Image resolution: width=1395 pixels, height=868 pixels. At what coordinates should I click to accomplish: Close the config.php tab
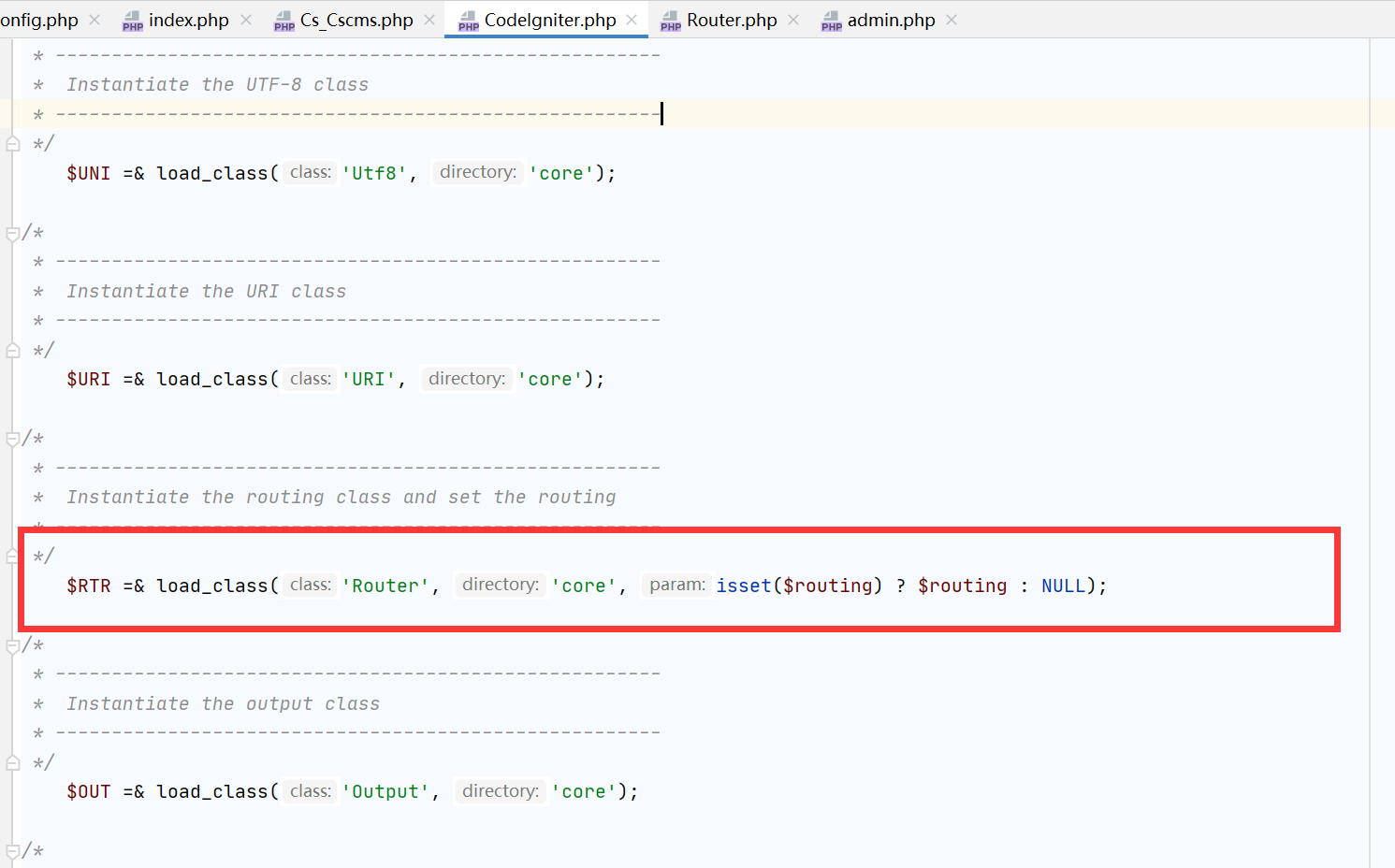coord(94,20)
